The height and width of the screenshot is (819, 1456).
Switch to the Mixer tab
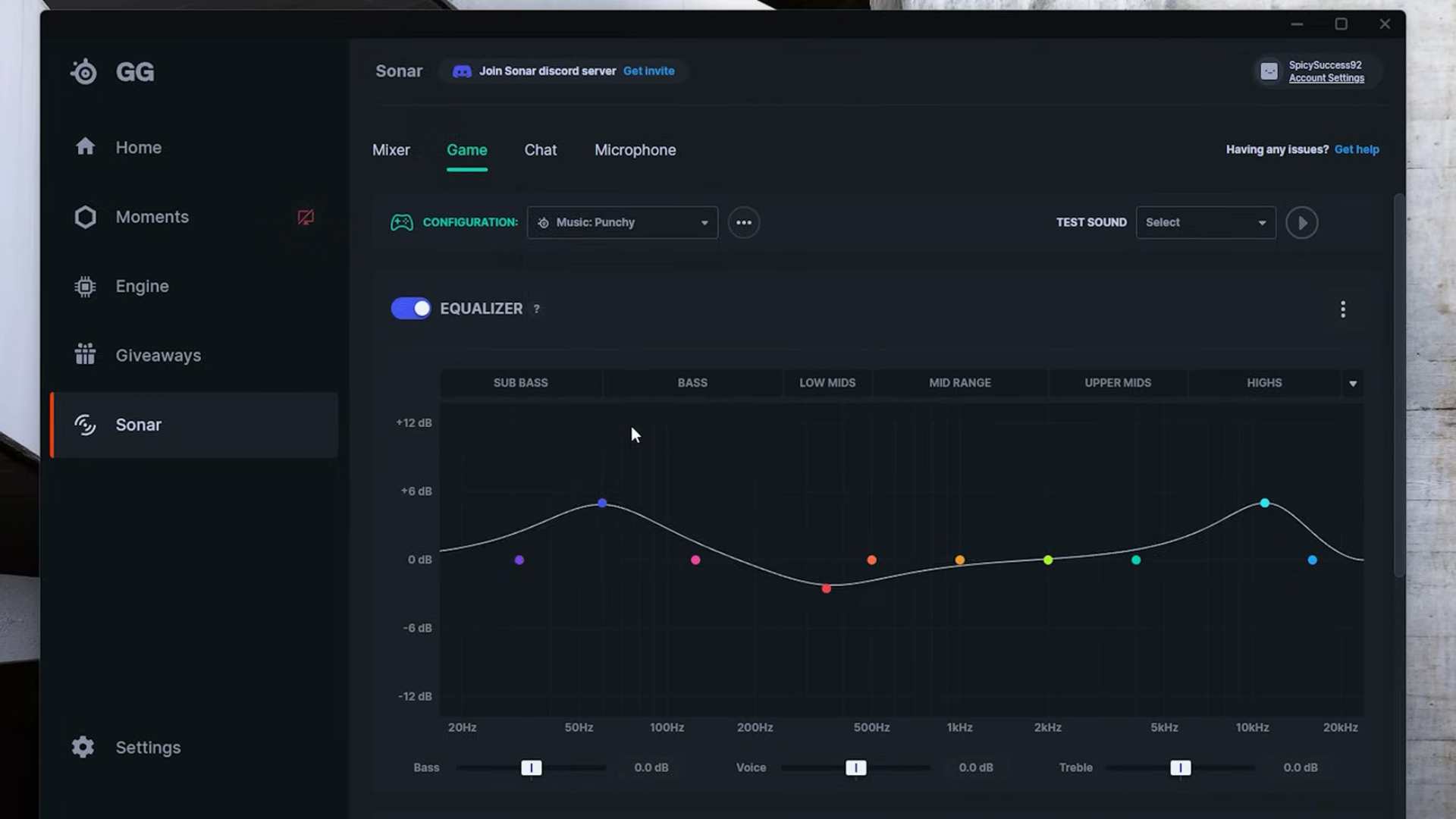click(x=391, y=150)
